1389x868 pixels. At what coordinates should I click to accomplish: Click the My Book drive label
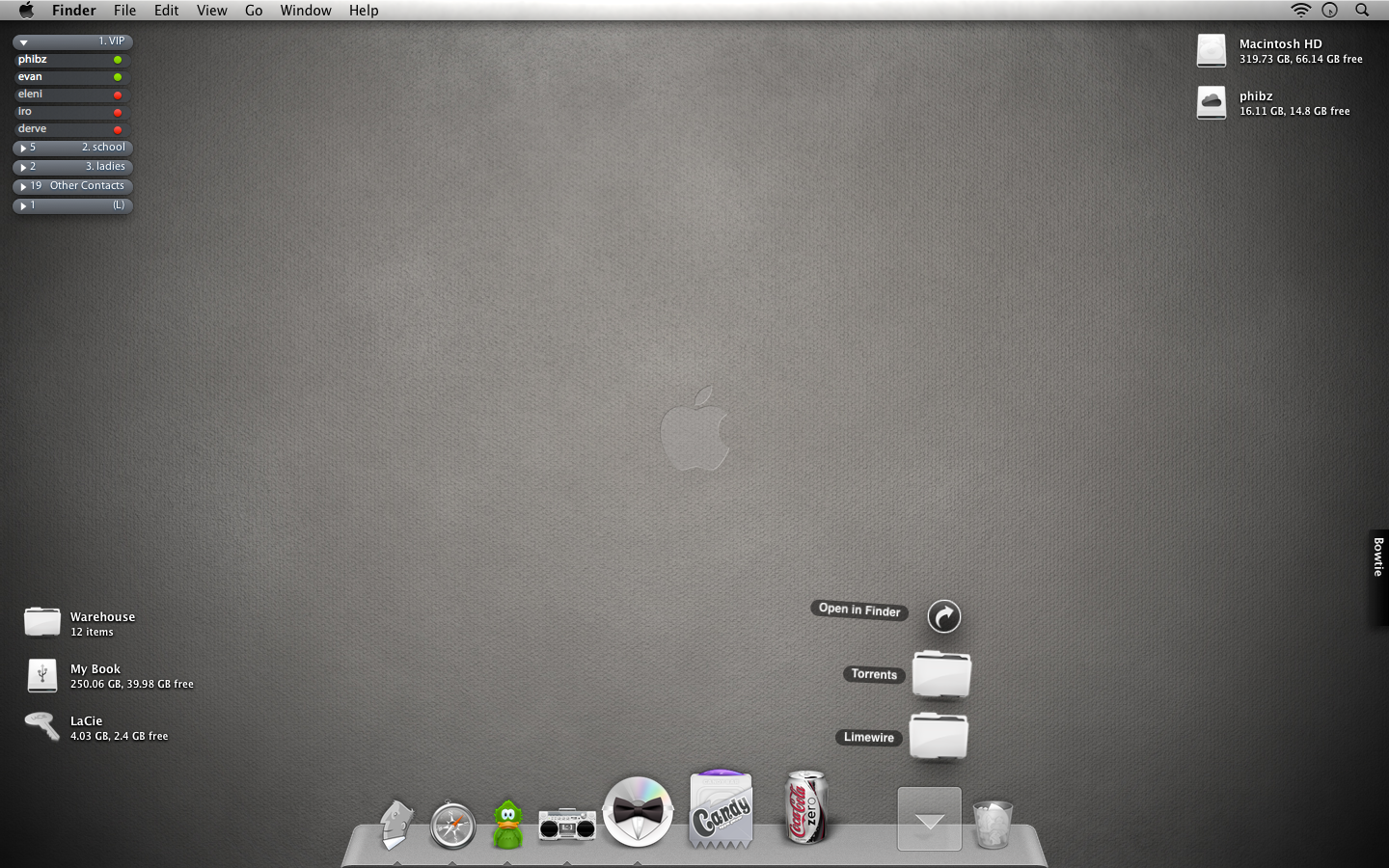click(x=95, y=669)
